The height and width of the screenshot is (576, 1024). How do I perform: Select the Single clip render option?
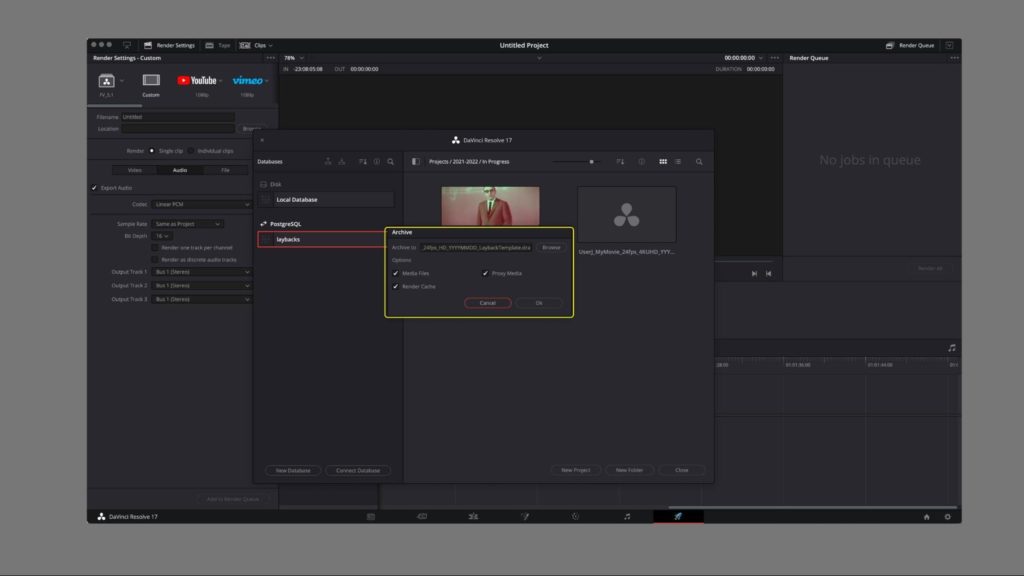coord(152,151)
